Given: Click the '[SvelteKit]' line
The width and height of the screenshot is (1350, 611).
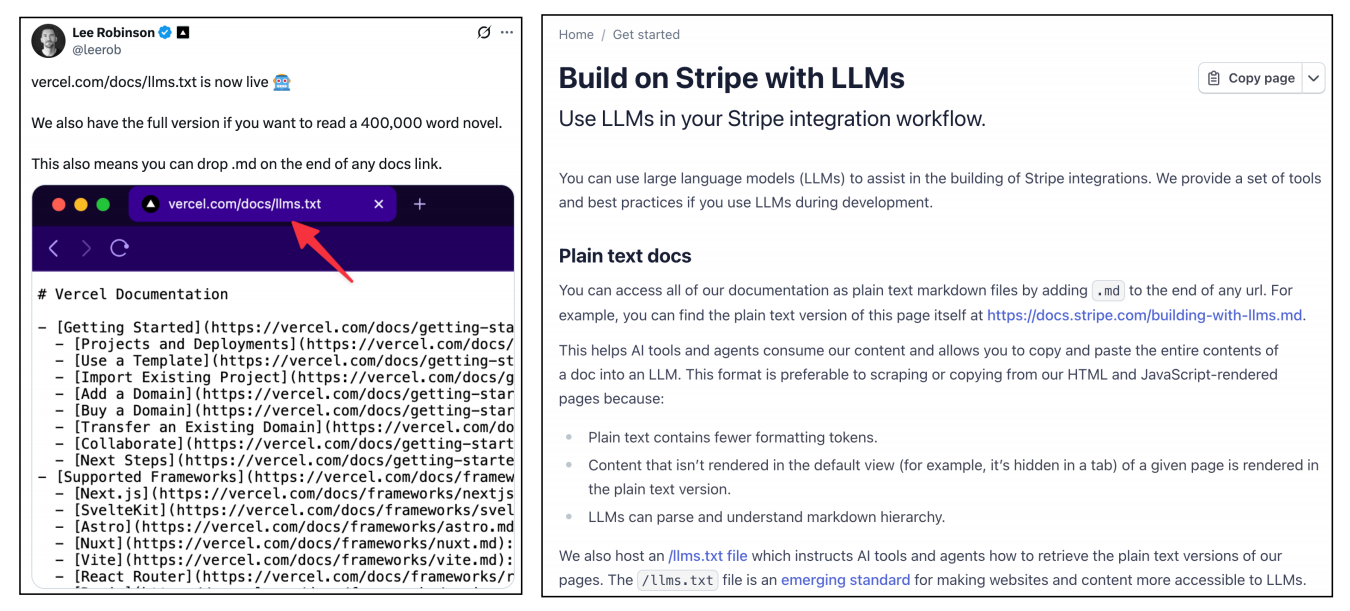Looking at the screenshot, I should pos(284,510).
